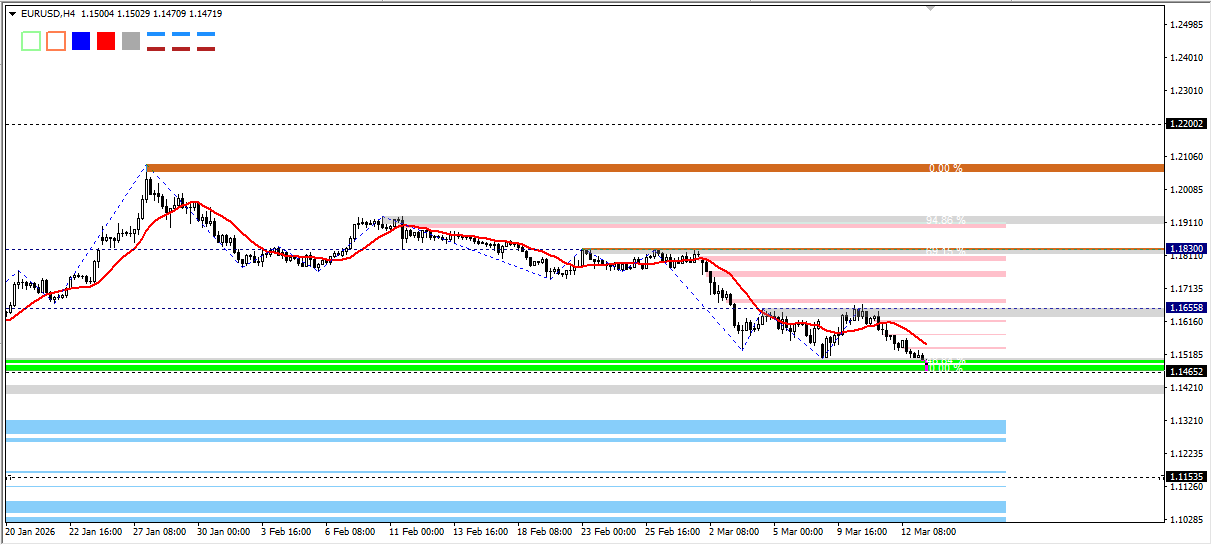The width and height of the screenshot is (1211, 545).
Task: Toggle the leftmost blue-and-red dashed lines icon
Action: click(x=156, y=41)
